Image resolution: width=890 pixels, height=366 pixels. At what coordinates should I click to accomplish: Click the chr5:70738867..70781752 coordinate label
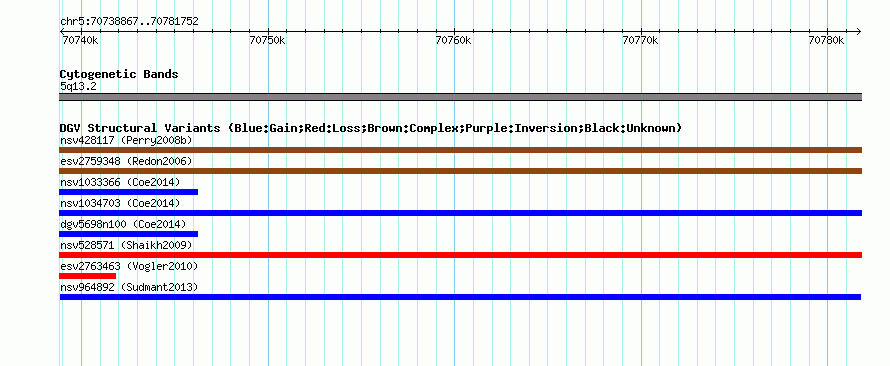pyautogui.click(x=129, y=22)
